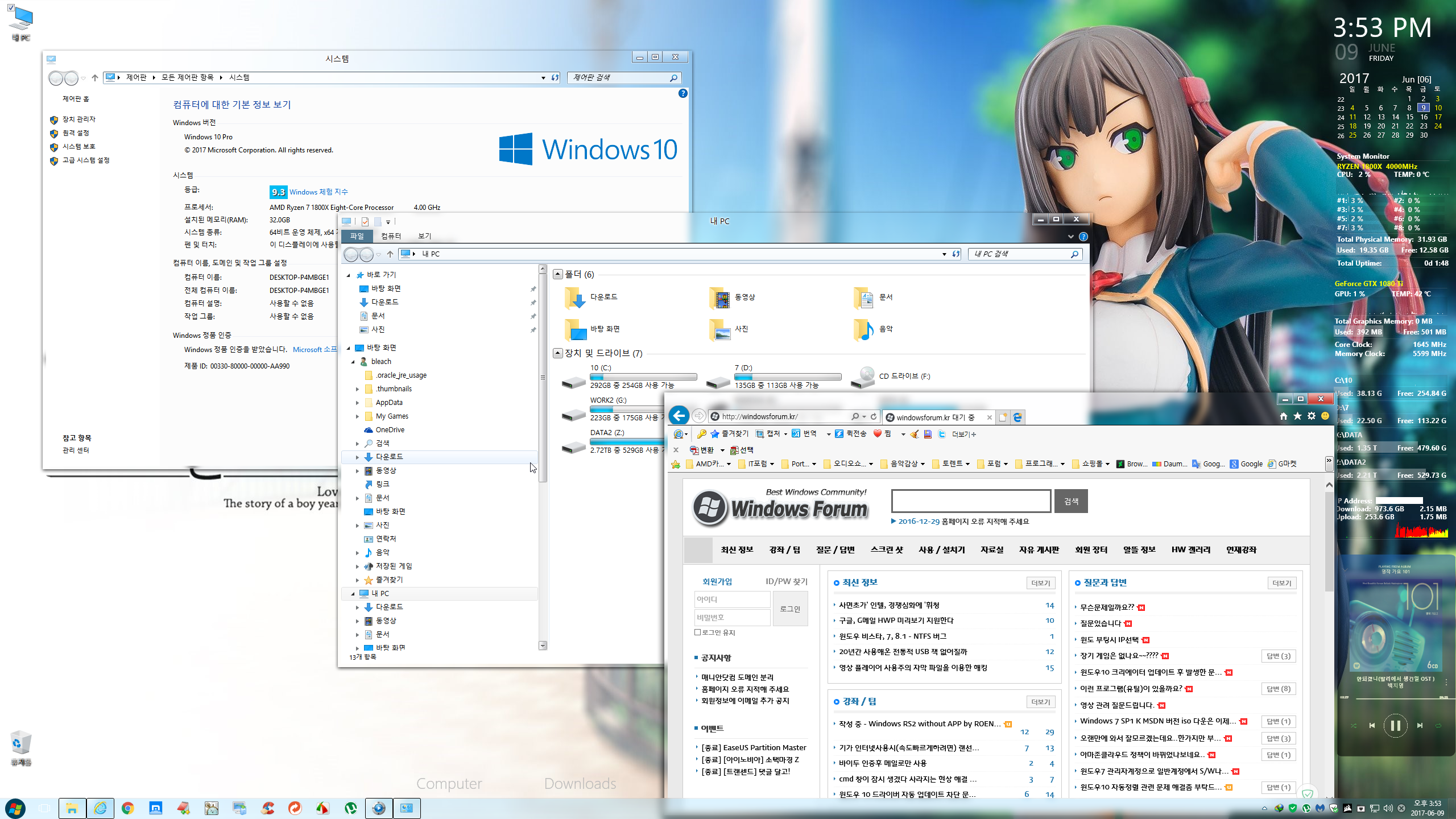
Task: Switch to File Explorer on the taskbar
Action: [72, 808]
